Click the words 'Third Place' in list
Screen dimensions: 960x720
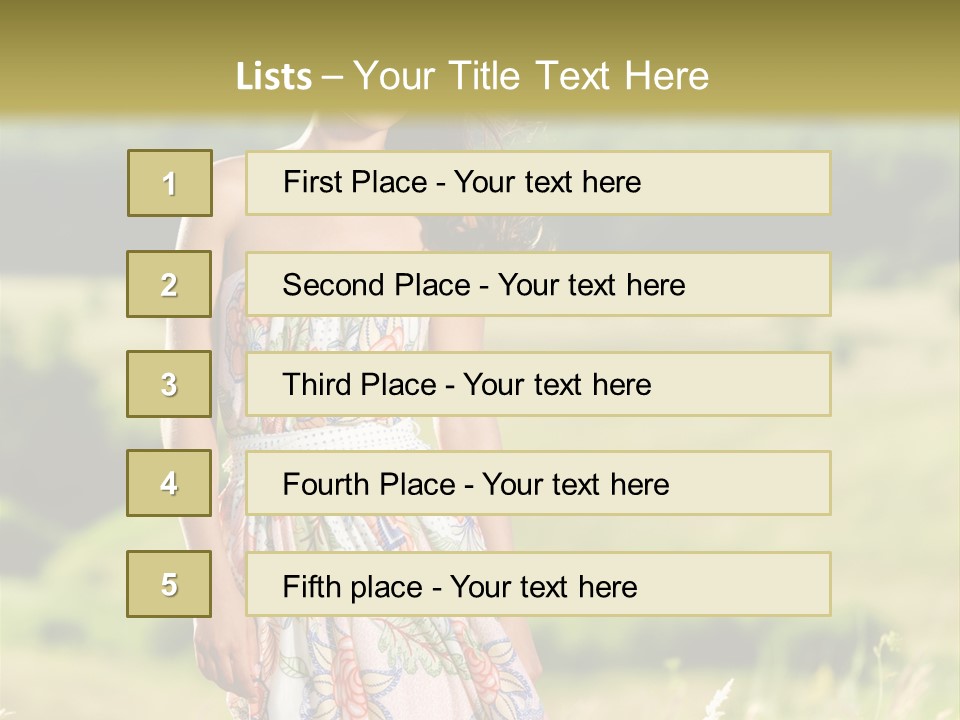359,384
